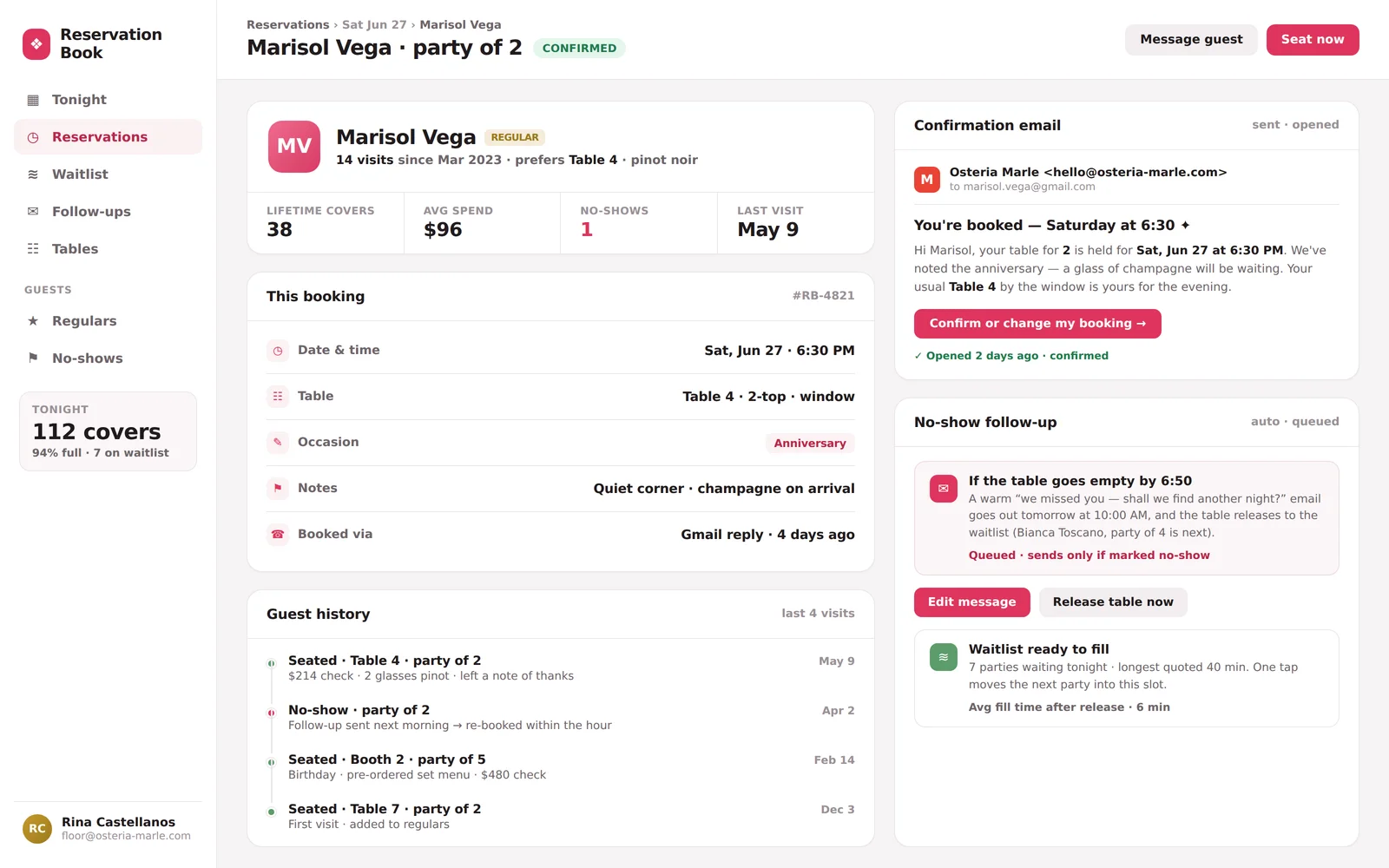The image size is (1389, 868).
Task: Open the Tonight view
Action: click(x=108, y=100)
